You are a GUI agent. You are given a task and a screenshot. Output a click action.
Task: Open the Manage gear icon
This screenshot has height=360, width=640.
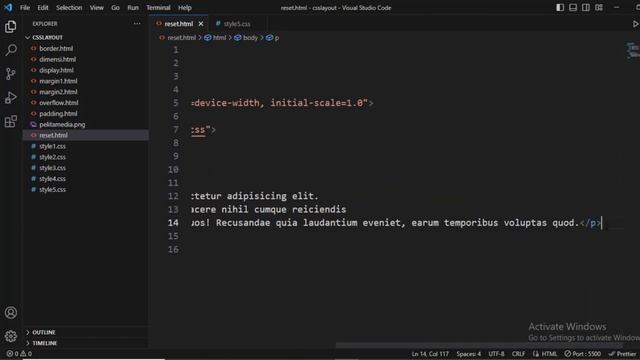(x=11, y=336)
